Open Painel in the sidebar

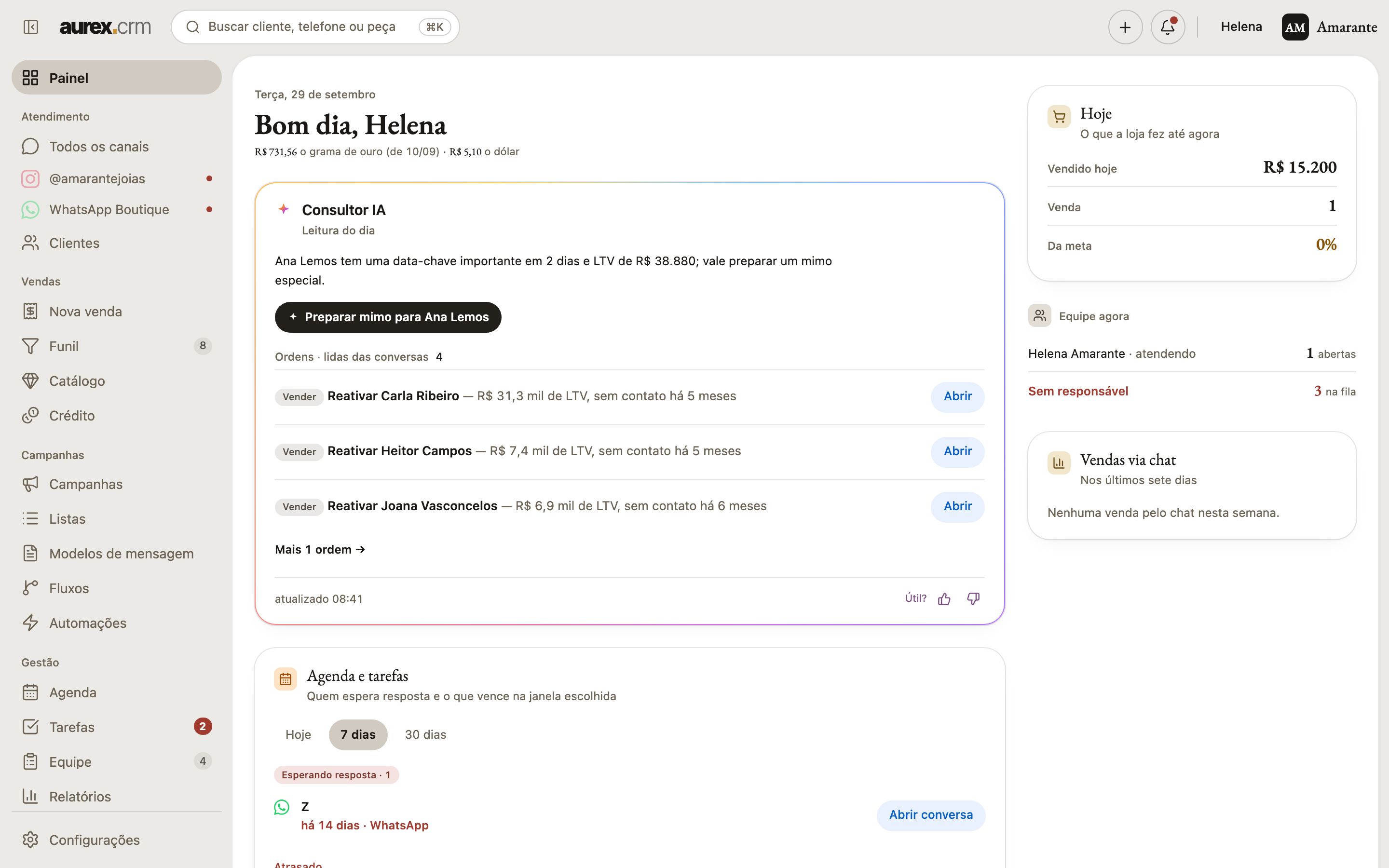[x=117, y=78]
